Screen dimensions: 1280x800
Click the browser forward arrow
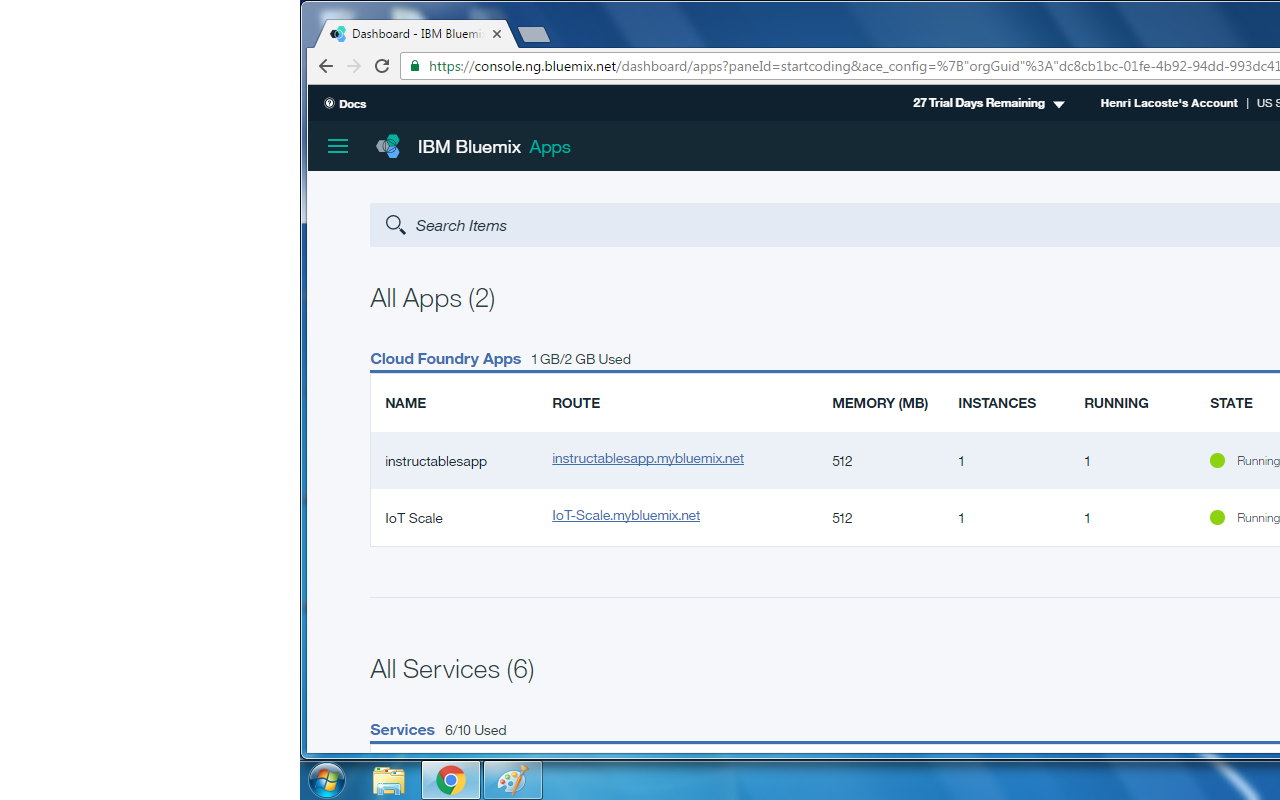coord(354,66)
